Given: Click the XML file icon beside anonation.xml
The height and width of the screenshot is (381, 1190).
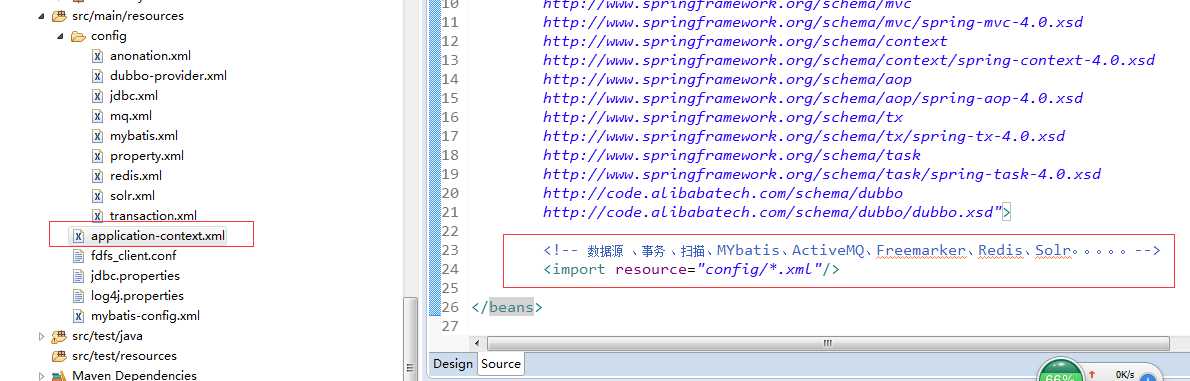Looking at the screenshot, I should pyautogui.click(x=97, y=55).
